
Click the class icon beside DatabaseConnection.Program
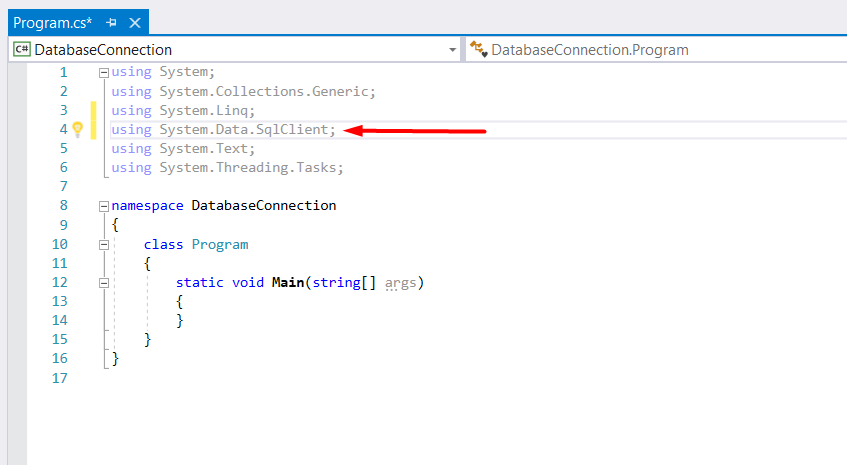pos(478,49)
